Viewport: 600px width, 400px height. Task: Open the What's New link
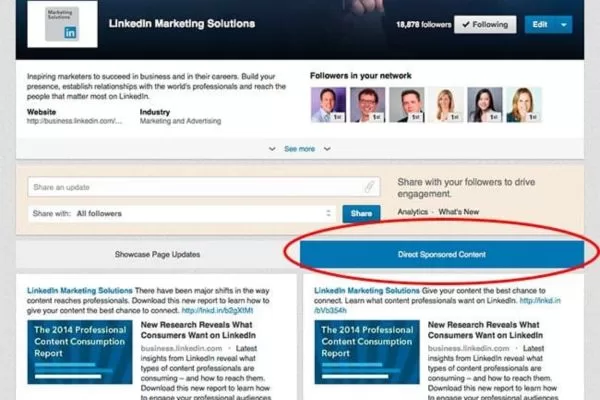click(458, 212)
